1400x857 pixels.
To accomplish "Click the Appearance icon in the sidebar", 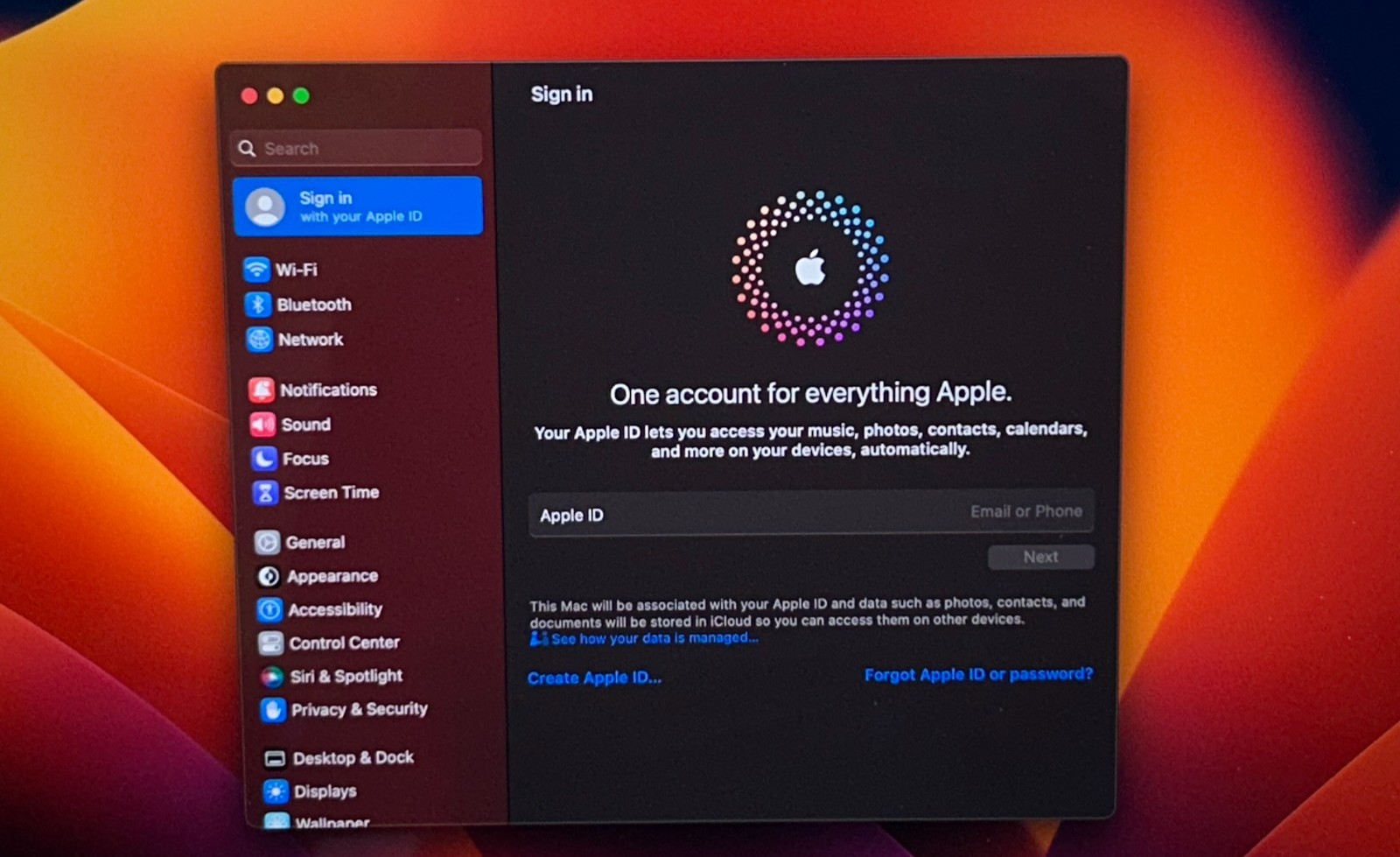I will coord(269,576).
